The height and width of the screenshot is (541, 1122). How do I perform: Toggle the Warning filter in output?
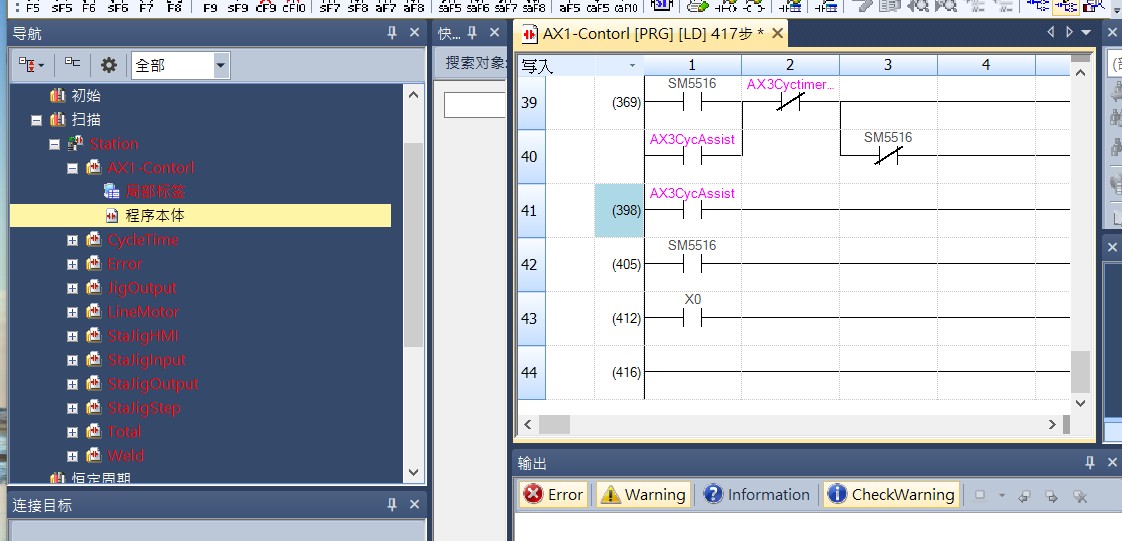[x=642, y=494]
